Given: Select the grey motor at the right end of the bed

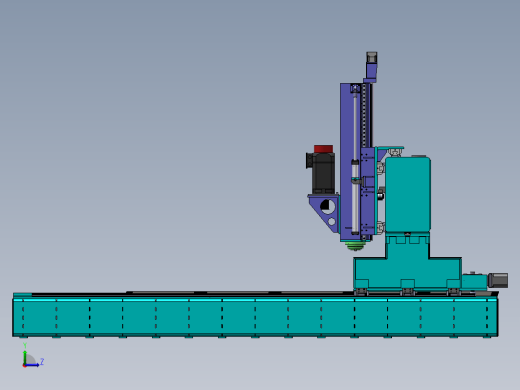Looking at the screenshot, I should pos(498,280).
